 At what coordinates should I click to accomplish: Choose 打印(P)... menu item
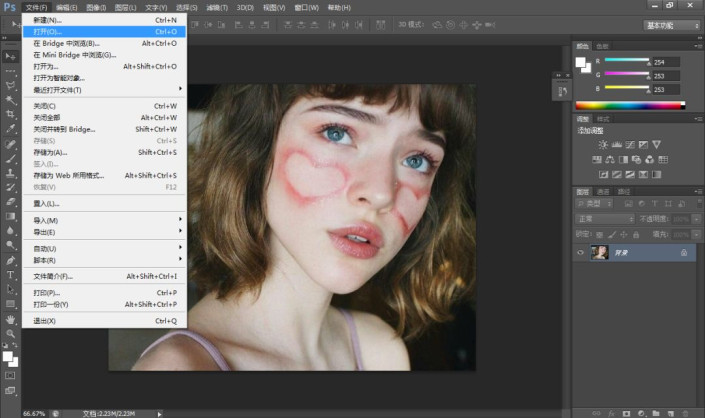[x=104, y=293]
